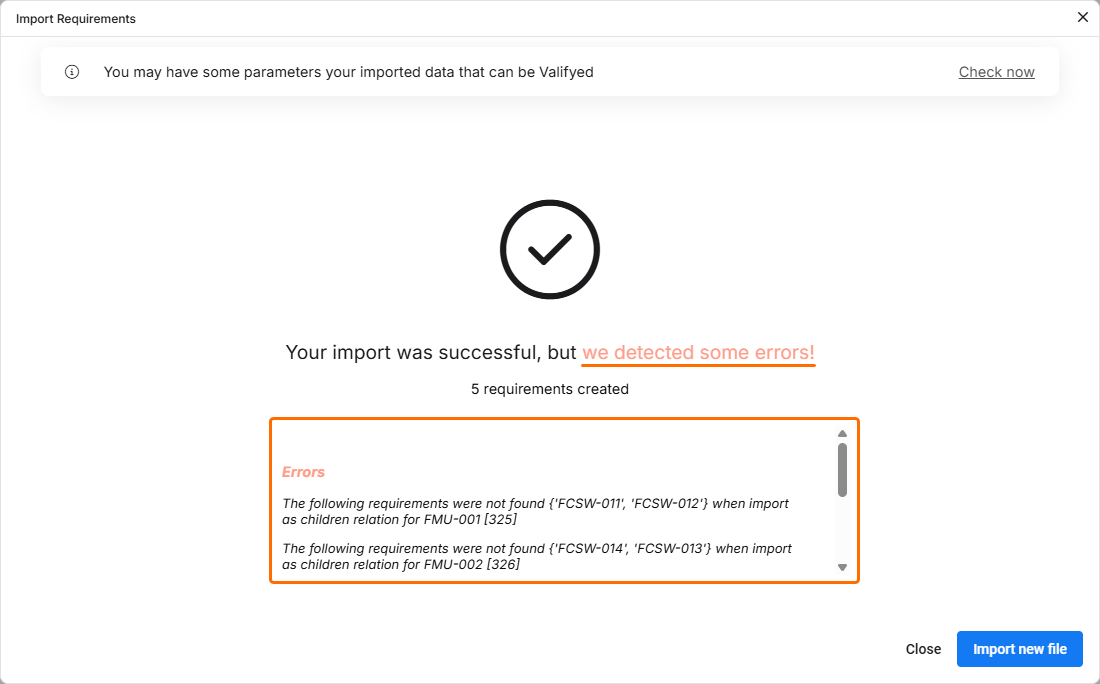Select the FMU-002 [326] error message
This screenshot has height=684, width=1100.
click(x=536, y=556)
